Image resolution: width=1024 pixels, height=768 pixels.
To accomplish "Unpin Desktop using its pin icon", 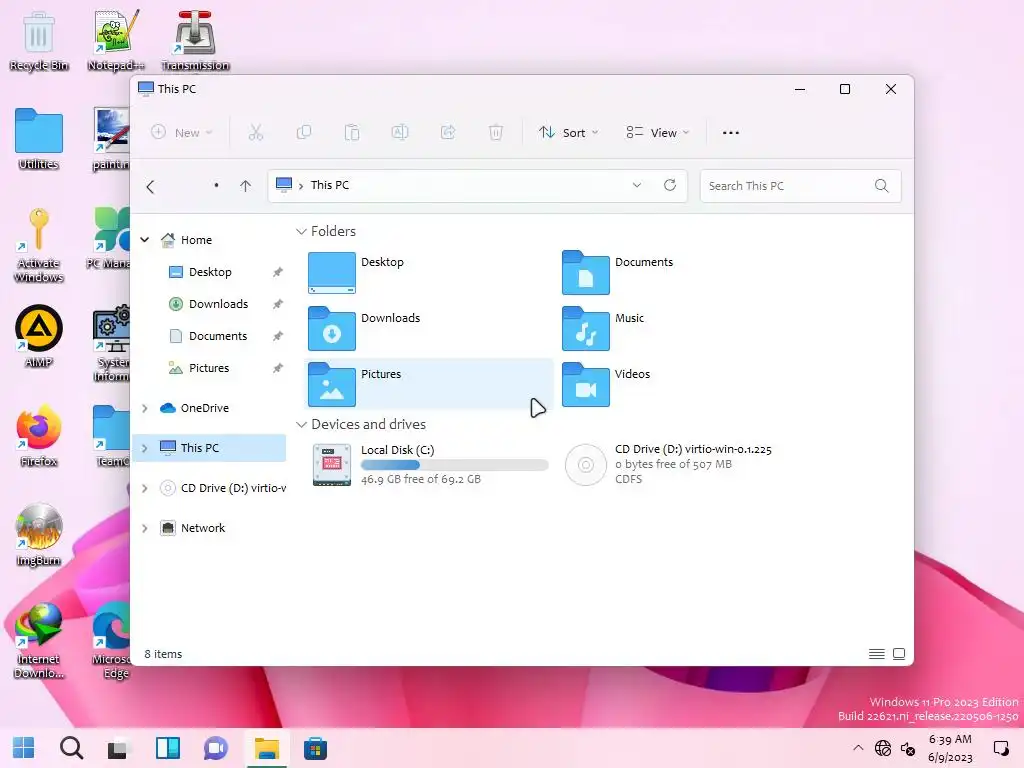I will 278,272.
